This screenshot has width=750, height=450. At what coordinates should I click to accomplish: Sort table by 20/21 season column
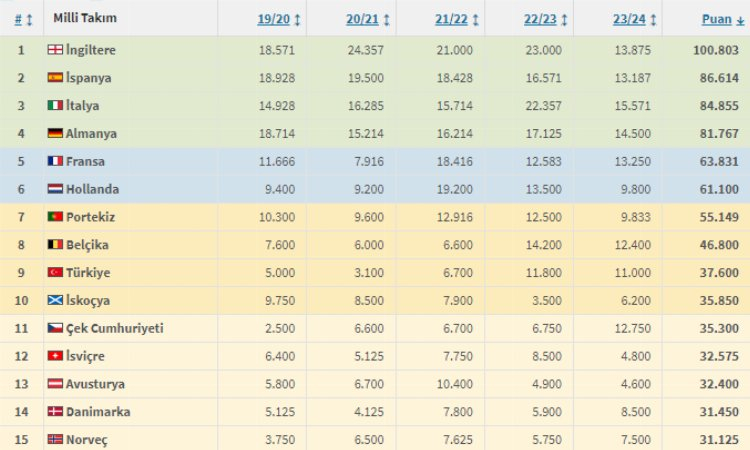(365, 19)
